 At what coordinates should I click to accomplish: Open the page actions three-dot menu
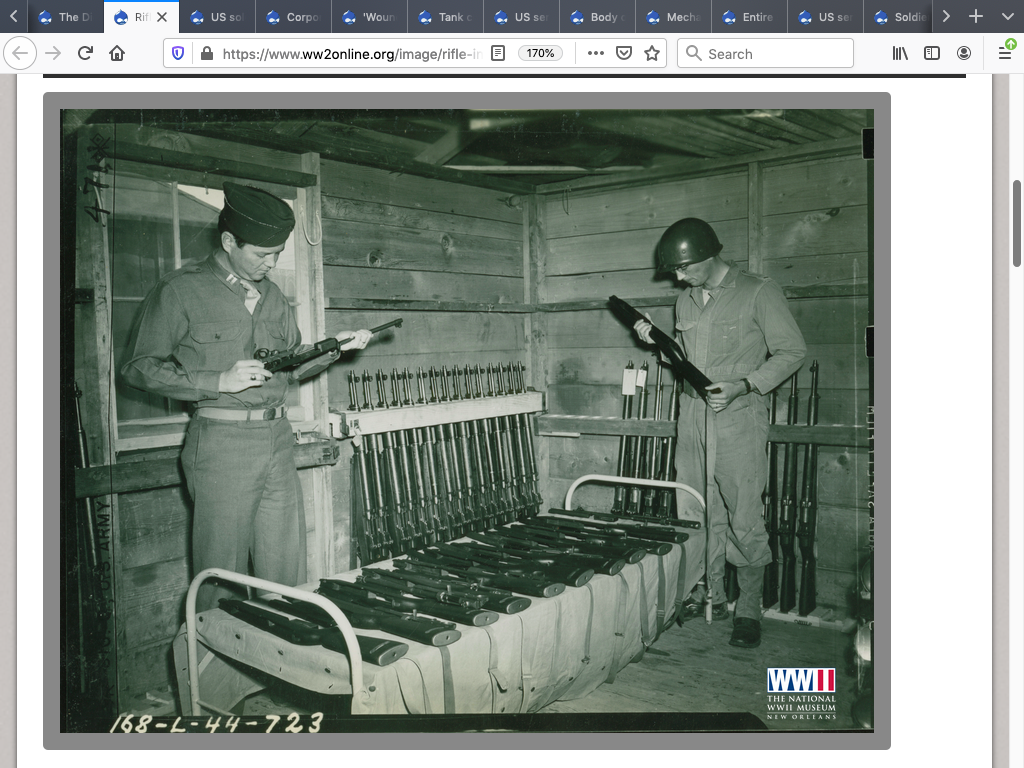pyautogui.click(x=596, y=53)
